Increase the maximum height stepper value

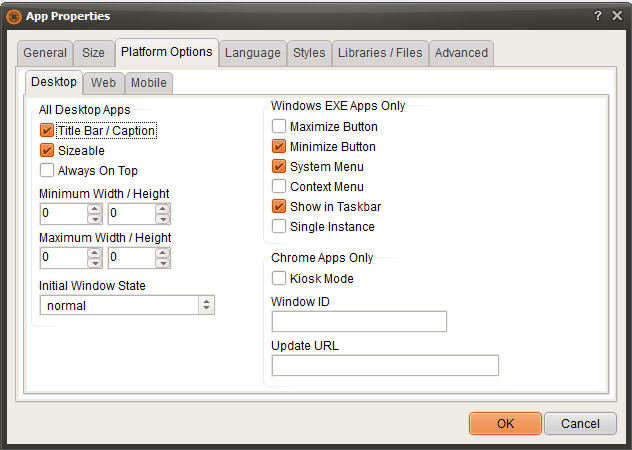163,253
